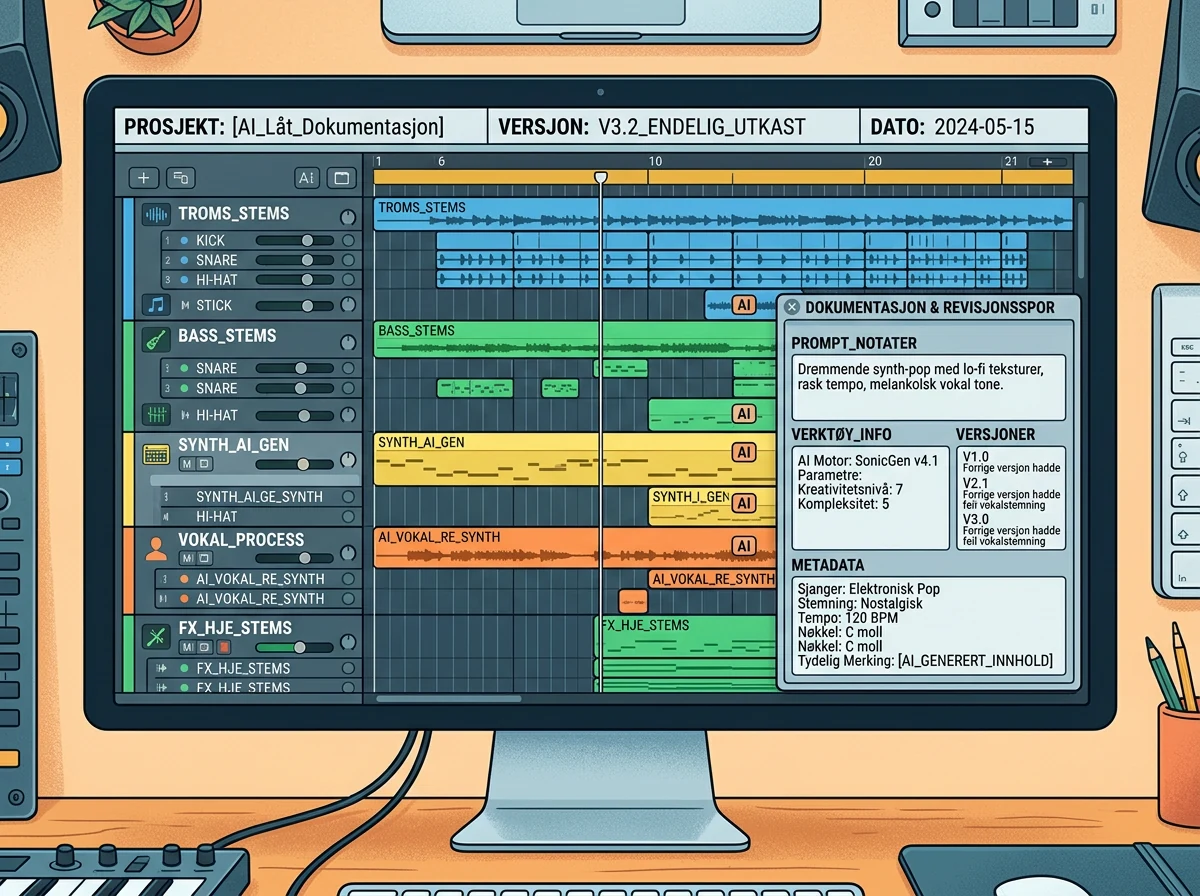Image resolution: width=1200 pixels, height=896 pixels.
Task: Click bar 10 on the timeline ruler
Action: tap(655, 161)
